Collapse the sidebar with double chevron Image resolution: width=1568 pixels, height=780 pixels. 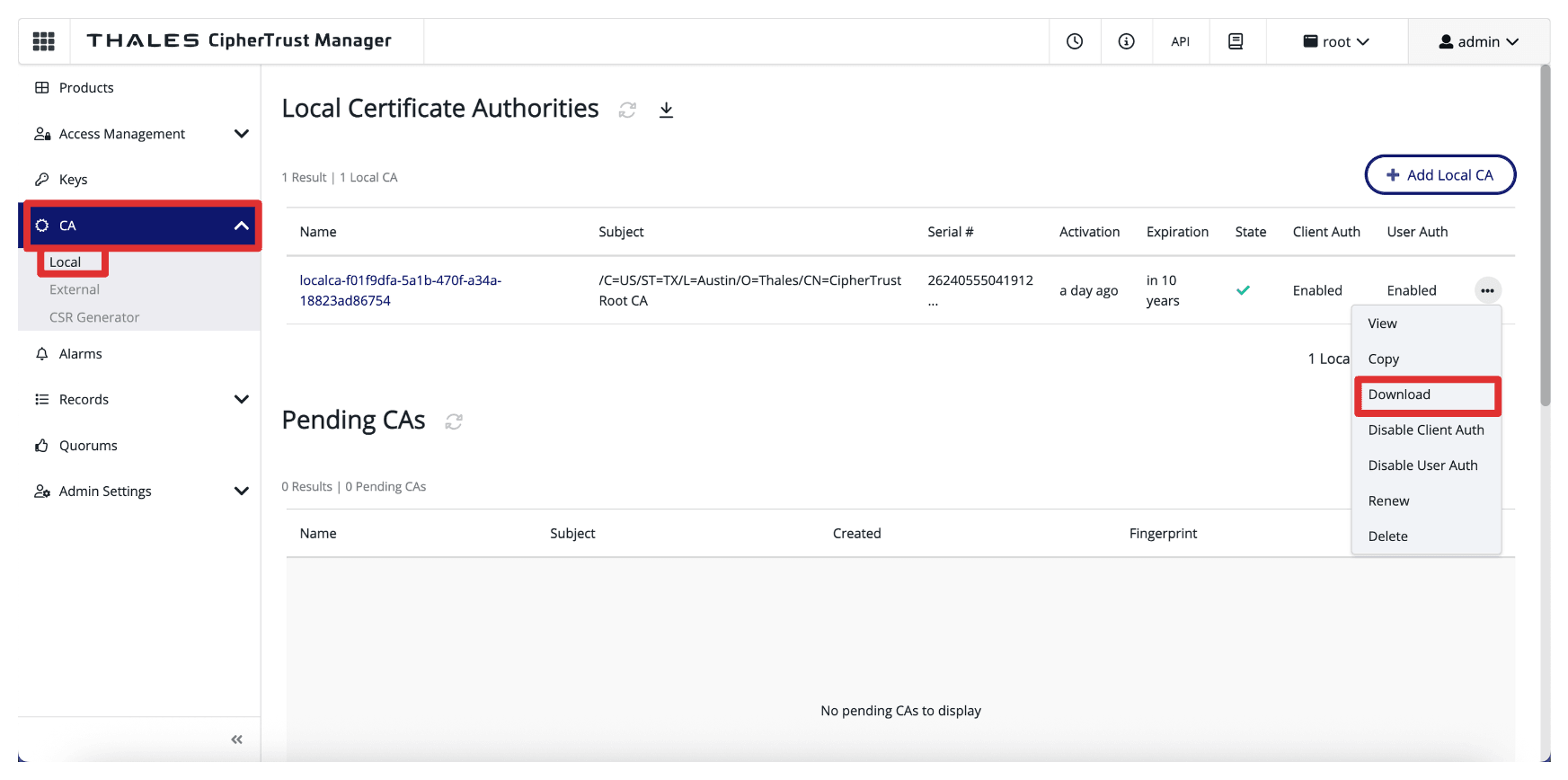[x=237, y=740]
